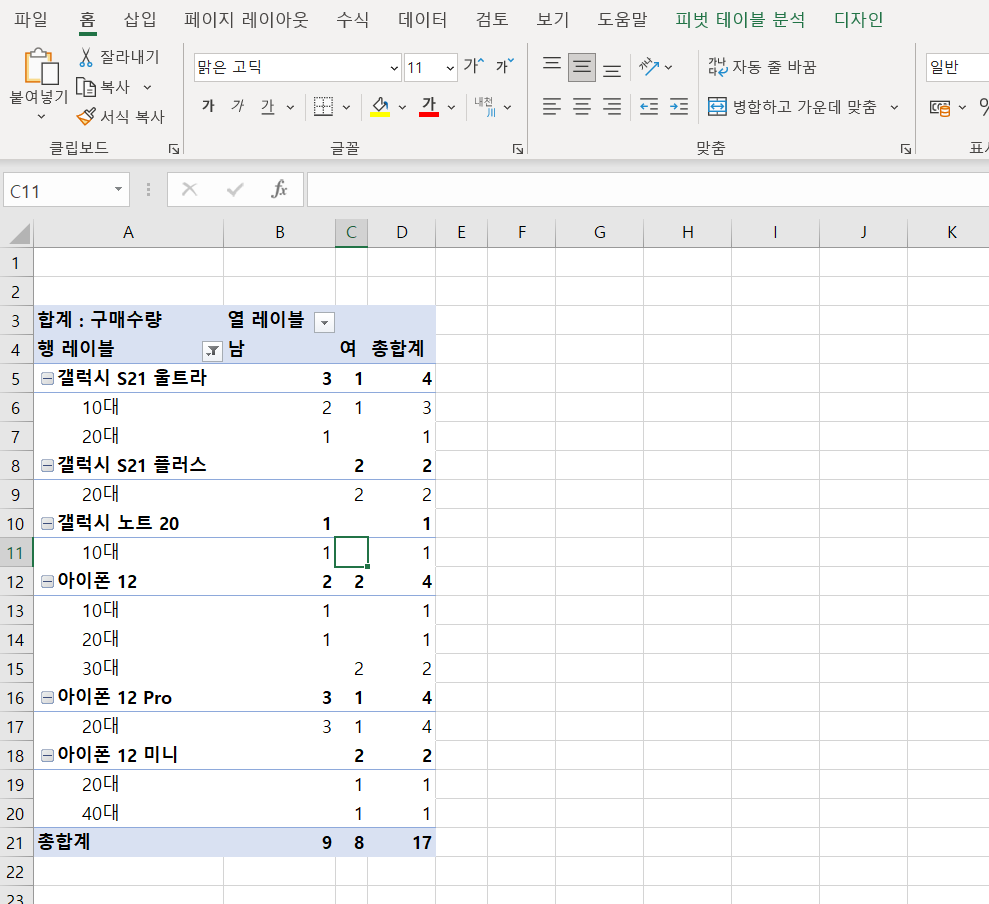Collapse 갤럭시 S21 플러스 group

(47, 466)
